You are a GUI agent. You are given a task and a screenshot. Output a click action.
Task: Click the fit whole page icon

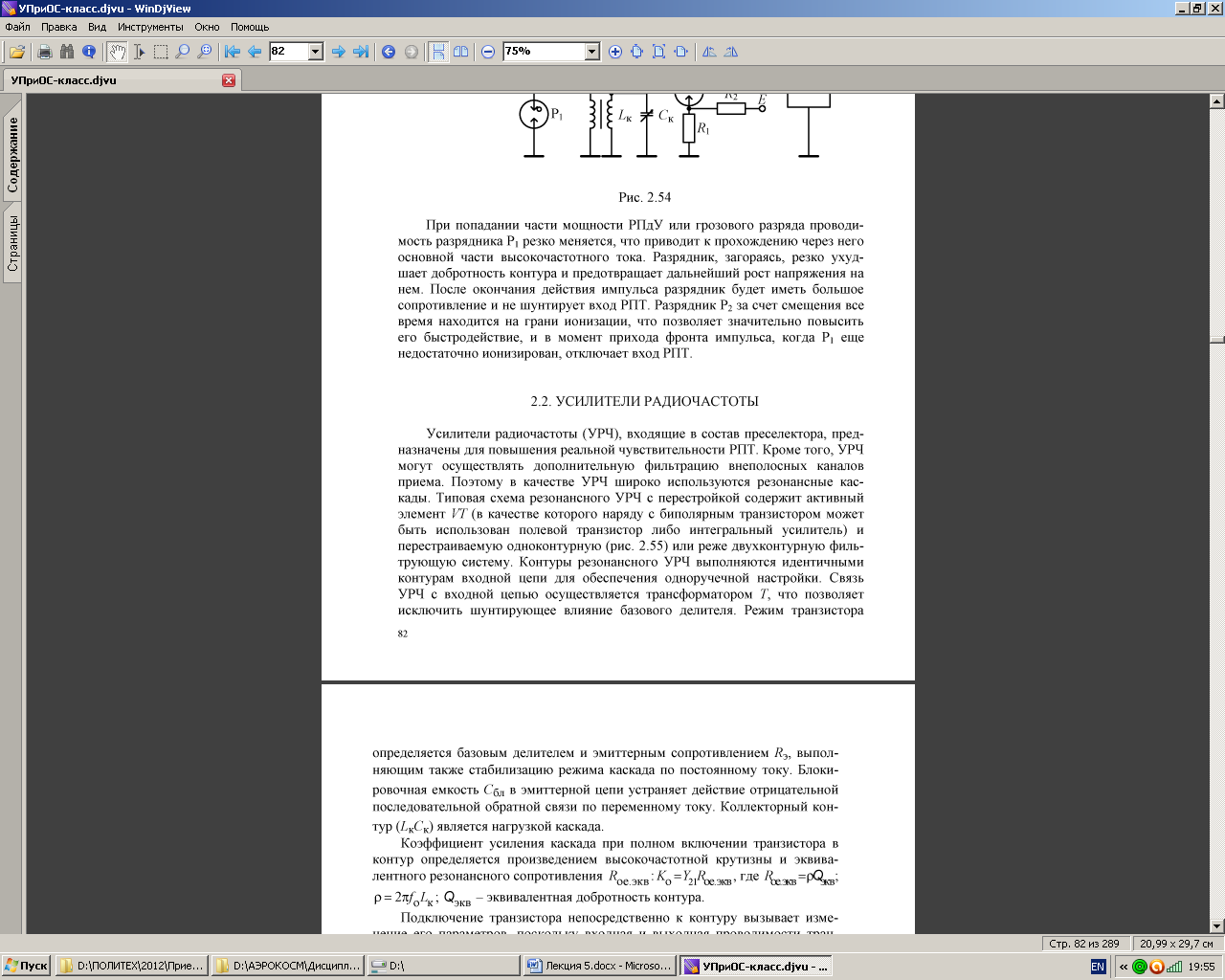pos(658,52)
